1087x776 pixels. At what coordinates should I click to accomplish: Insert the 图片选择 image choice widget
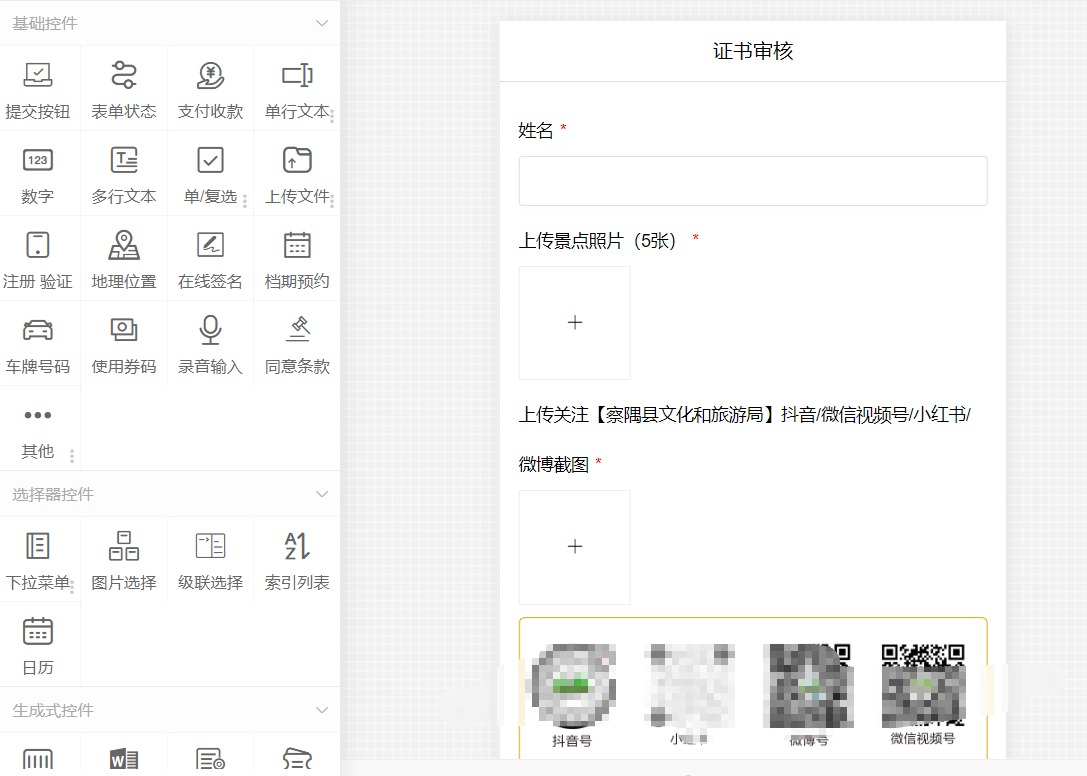(124, 561)
